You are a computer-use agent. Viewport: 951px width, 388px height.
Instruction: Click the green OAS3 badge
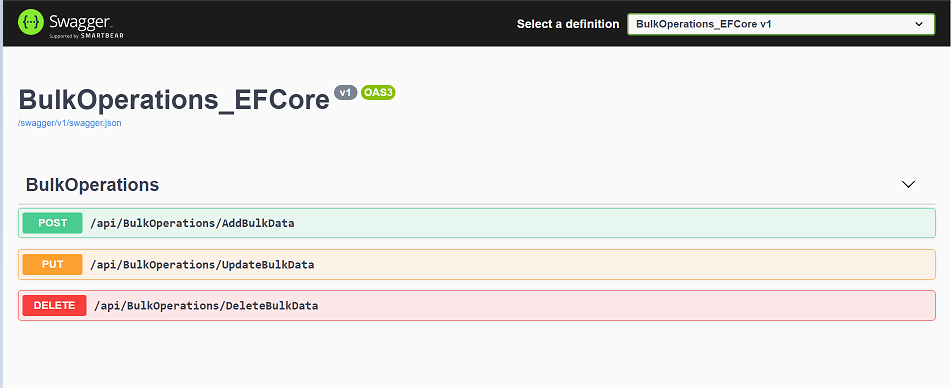tap(378, 93)
